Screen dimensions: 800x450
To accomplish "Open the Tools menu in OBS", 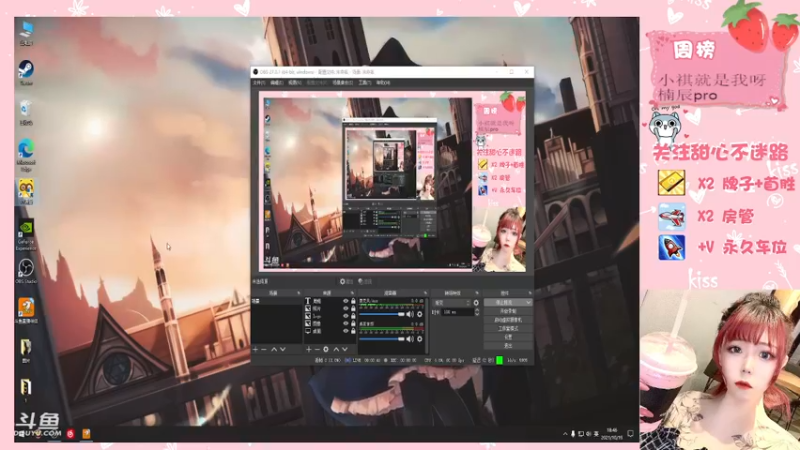I will (x=365, y=83).
